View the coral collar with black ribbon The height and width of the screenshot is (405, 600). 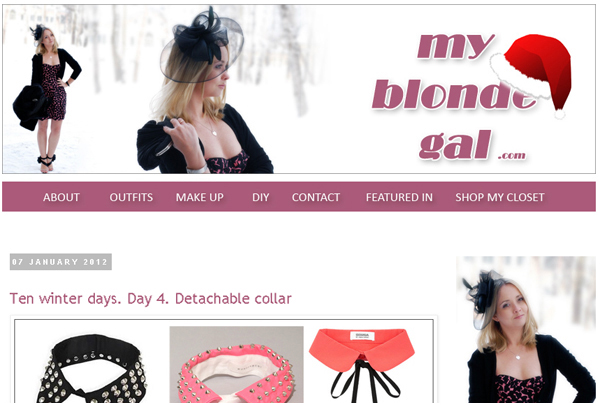[x=362, y=363]
